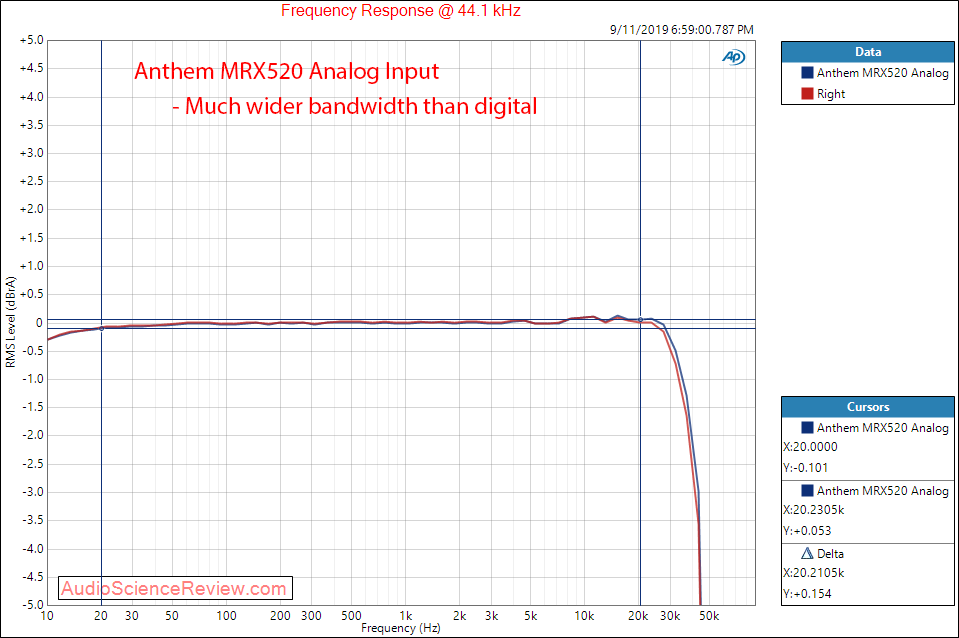Screen dimensions: 959x638
Task: Click 'Anthem MRX520 Analog' in the Data legend
Action: 883,73
